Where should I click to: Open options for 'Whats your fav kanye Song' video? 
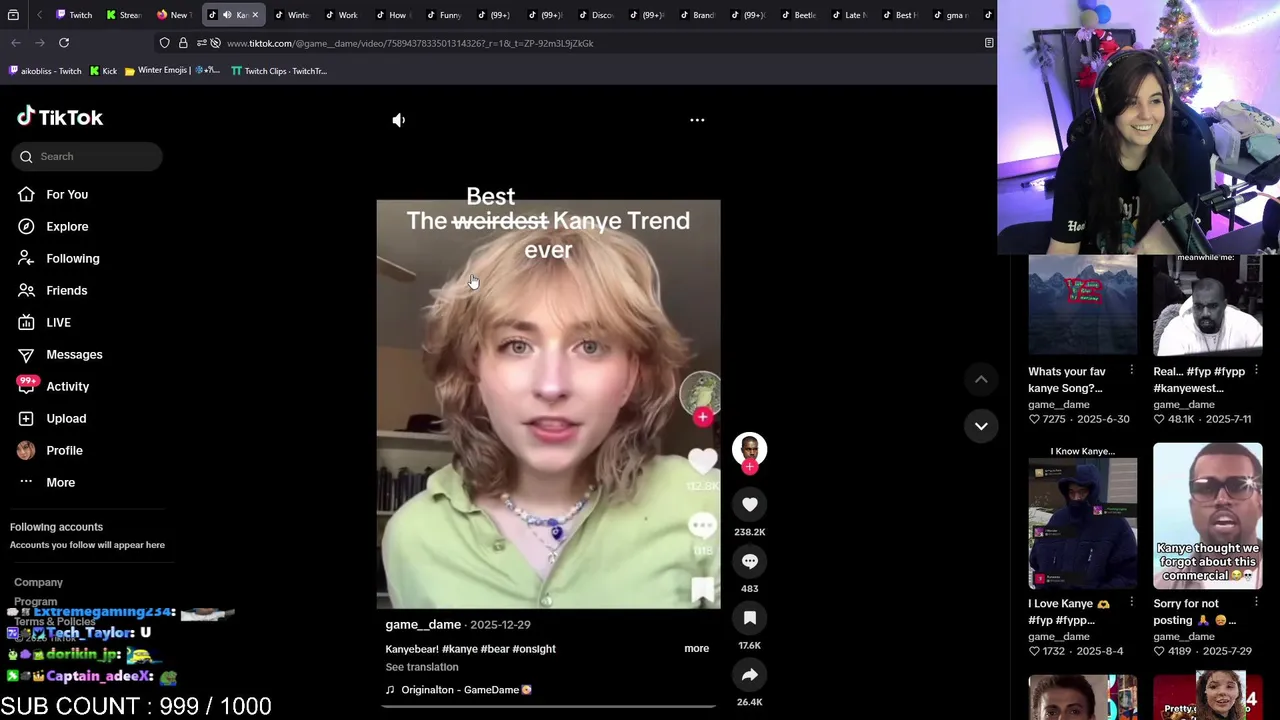[x=1131, y=371]
